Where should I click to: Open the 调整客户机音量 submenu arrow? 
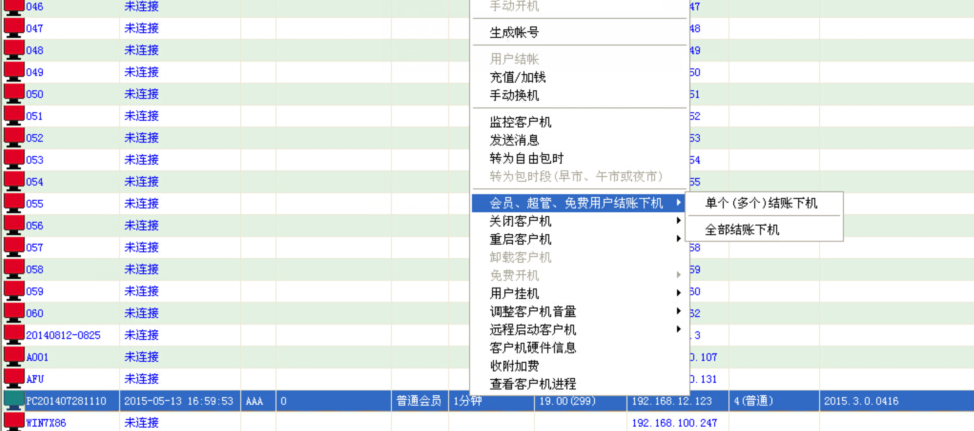tap(679, 312)
